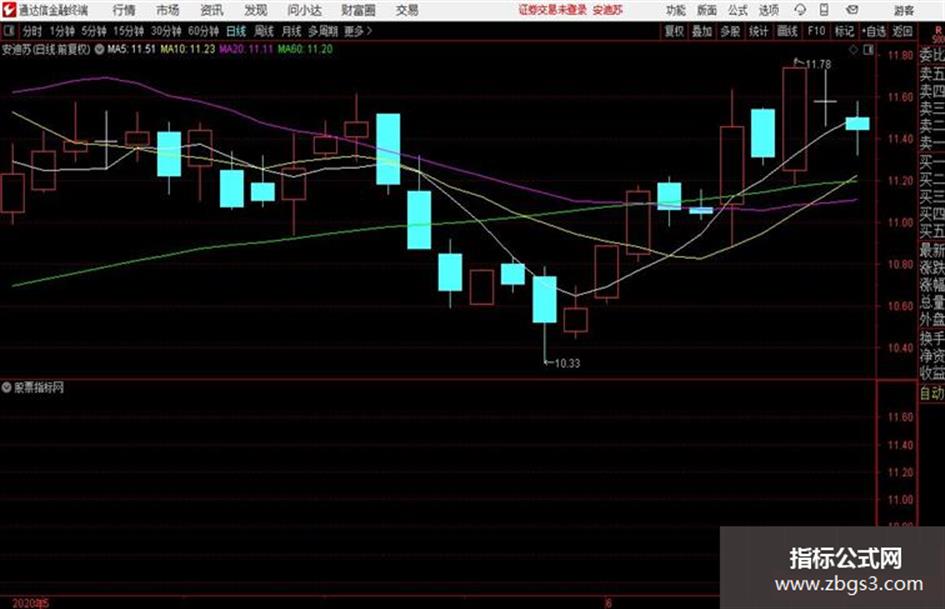945x609 pixels.
Task: Select the 月线 monthly chart tab
Action: point(291,31)
